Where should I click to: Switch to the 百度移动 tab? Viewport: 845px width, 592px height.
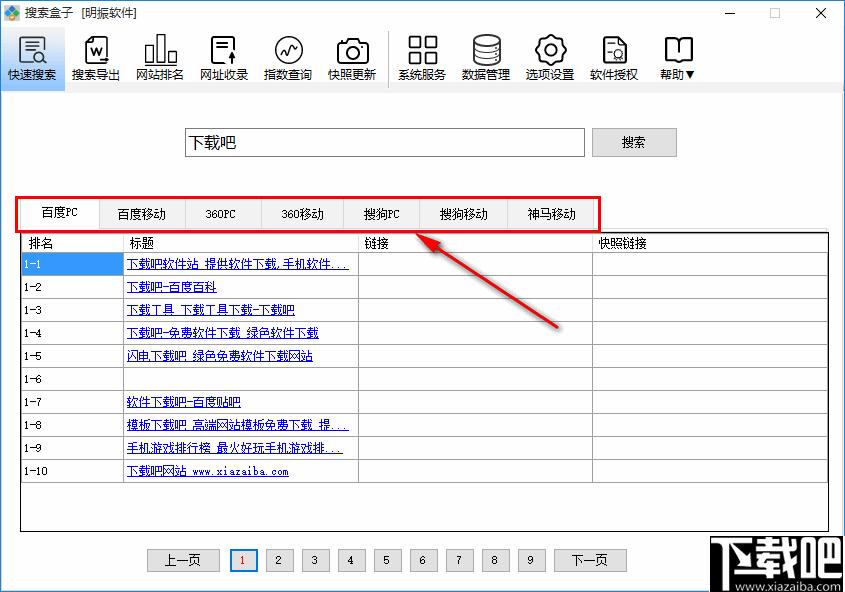click(x=142, y=214)
